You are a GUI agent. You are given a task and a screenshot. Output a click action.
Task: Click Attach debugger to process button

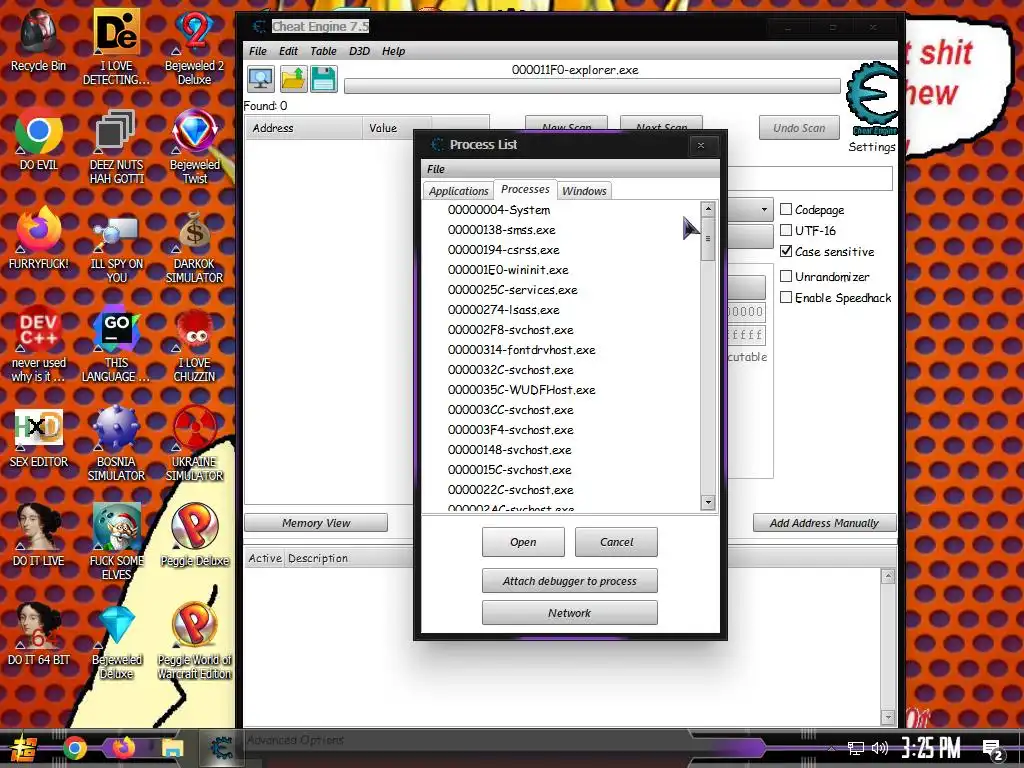(569, 581)
